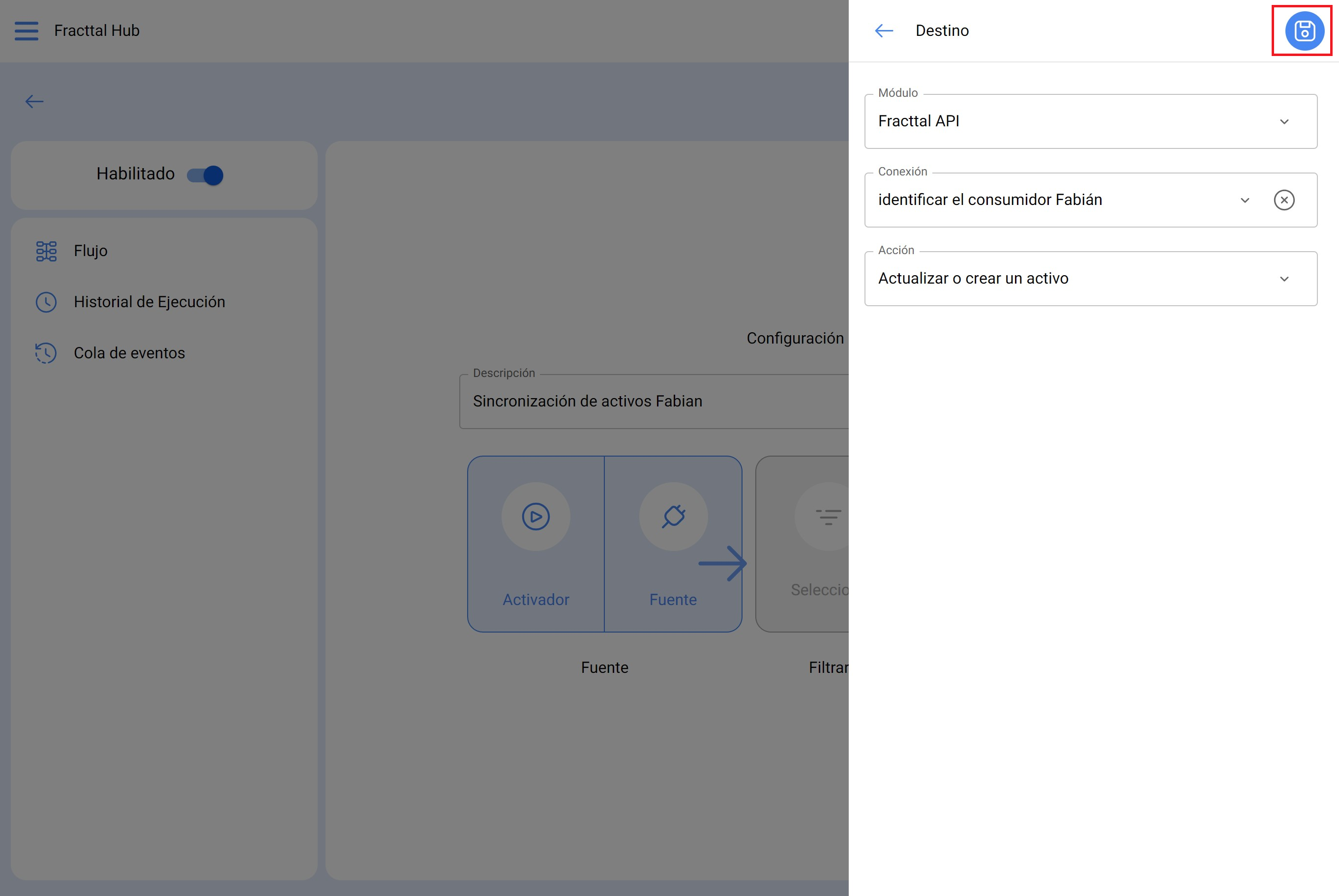1339x896 pixels.
Task: Click the Cola de eventos history icon
Action: (x=46, y=353)
